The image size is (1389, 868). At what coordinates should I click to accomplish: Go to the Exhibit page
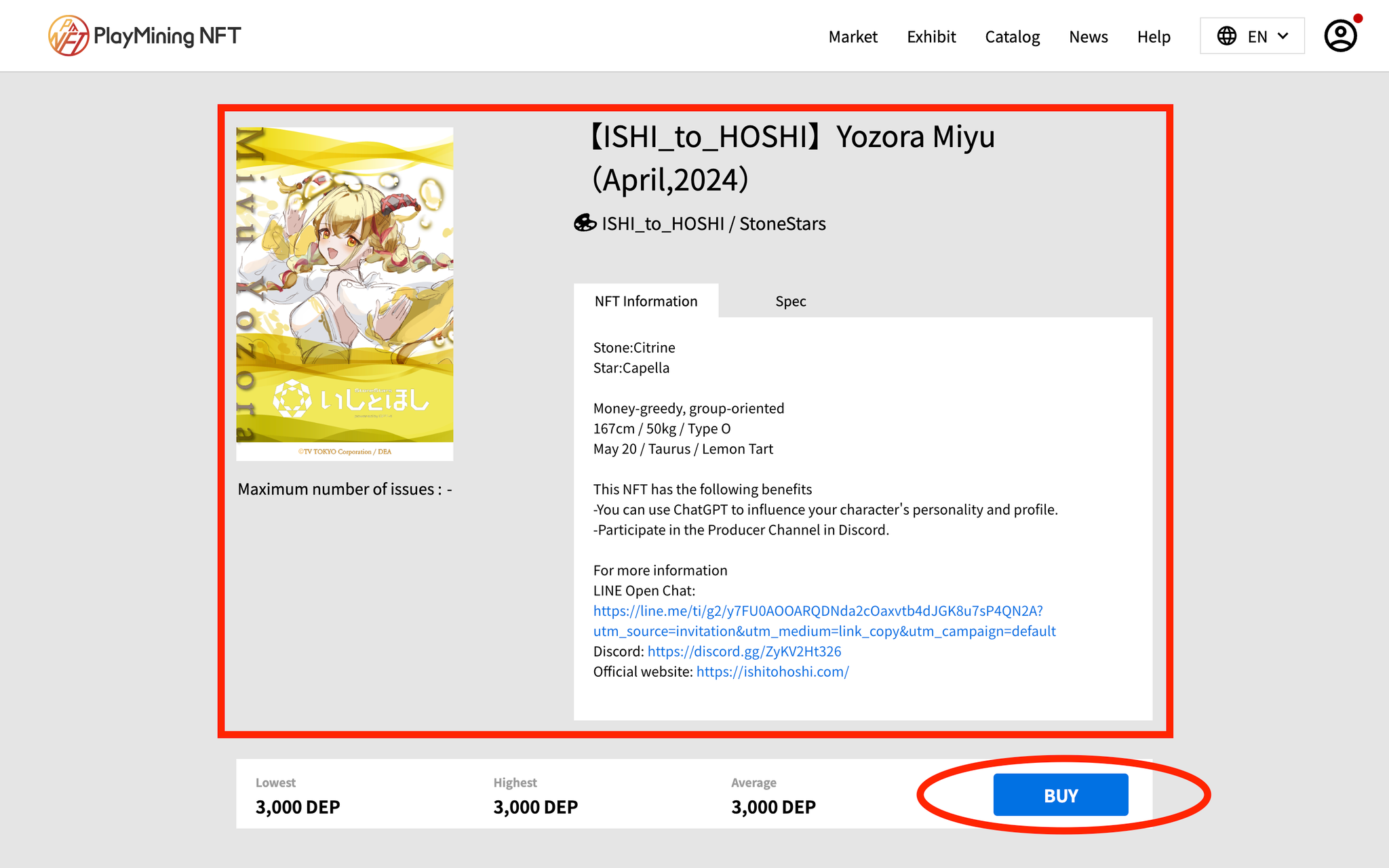pyautogui.click(x=931, y=37)
